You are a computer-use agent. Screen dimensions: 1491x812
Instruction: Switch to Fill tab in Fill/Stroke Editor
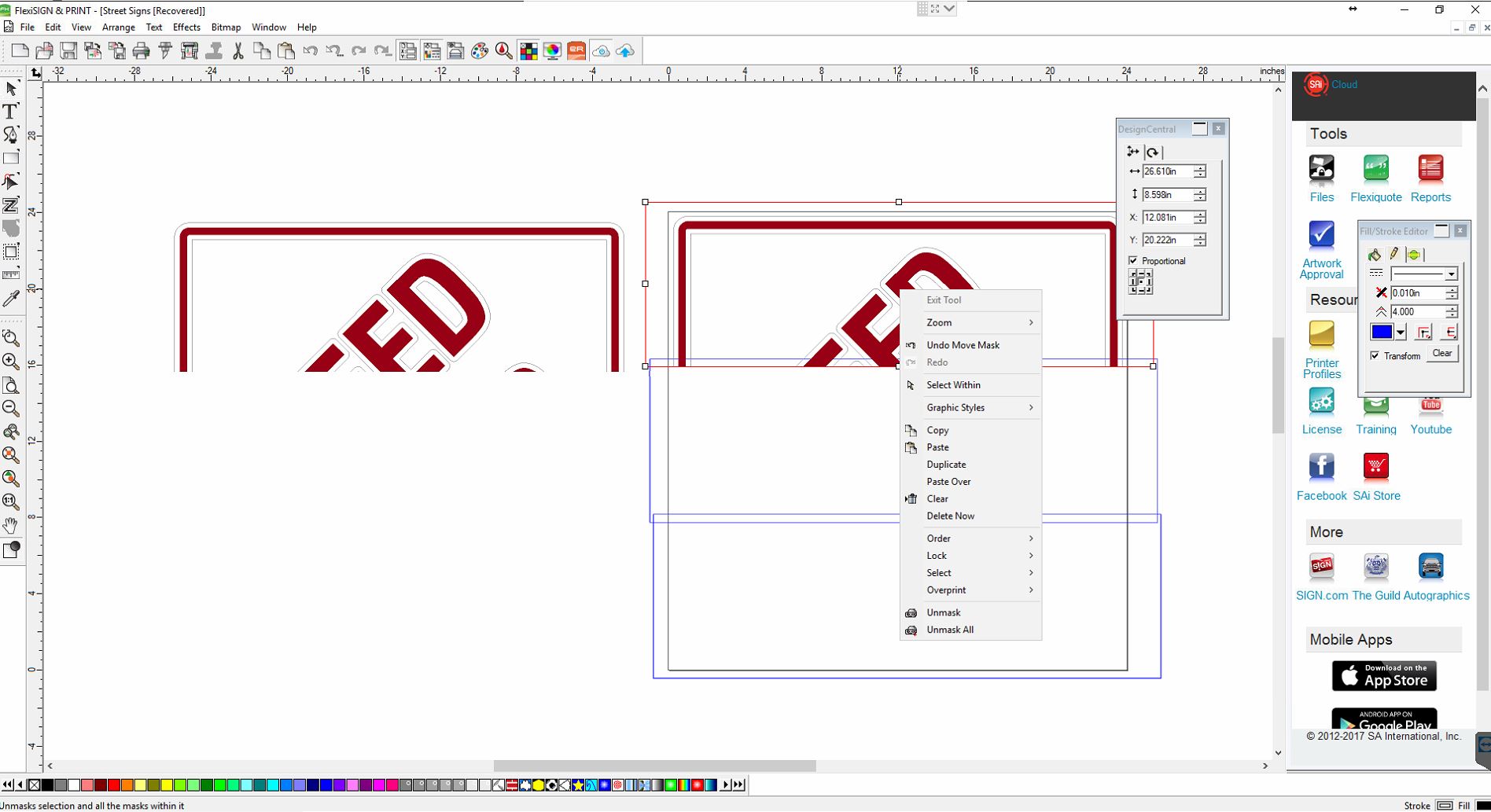[x=1375, y=255]
